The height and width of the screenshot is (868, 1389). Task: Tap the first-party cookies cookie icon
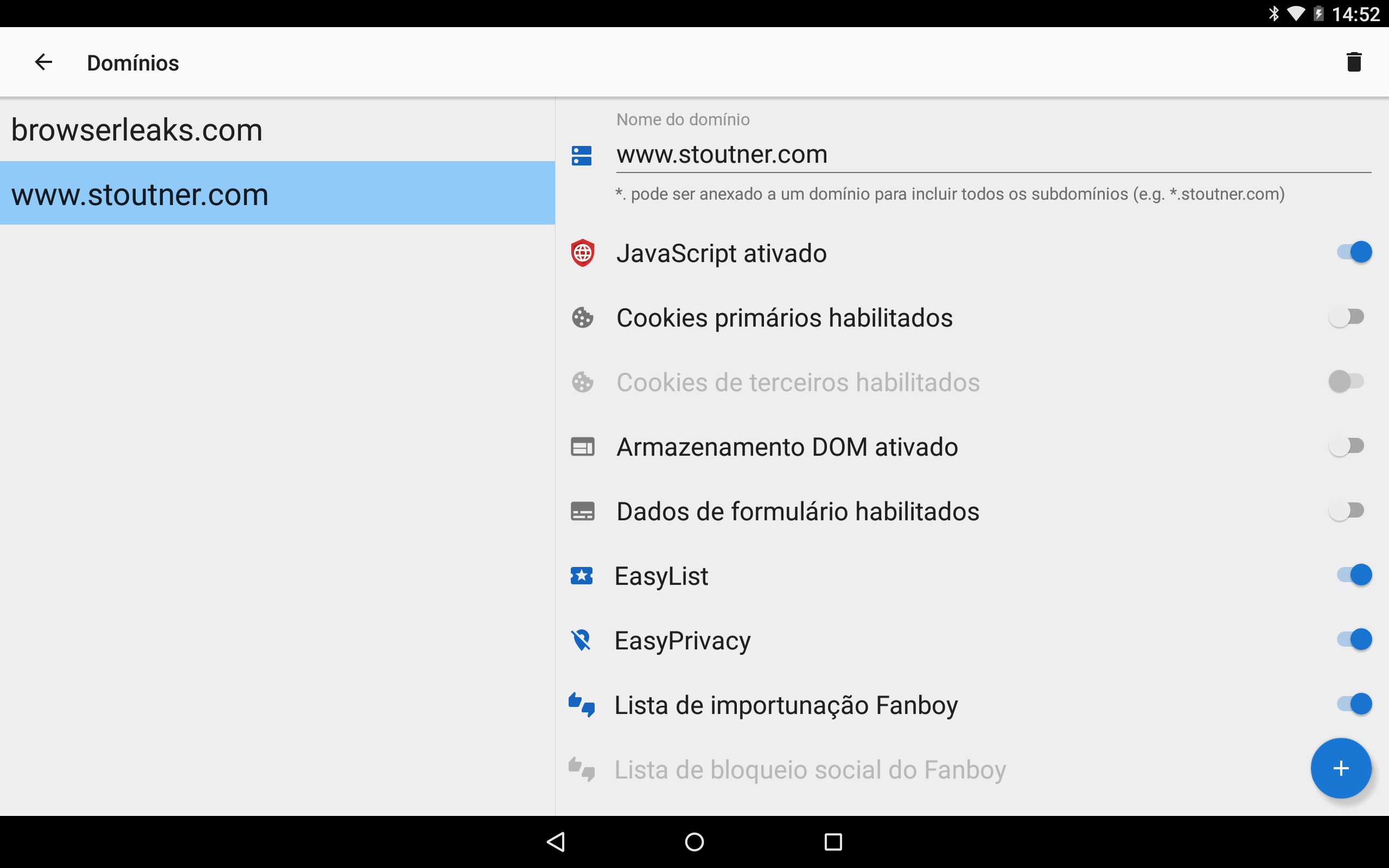[x=582, y=317]
